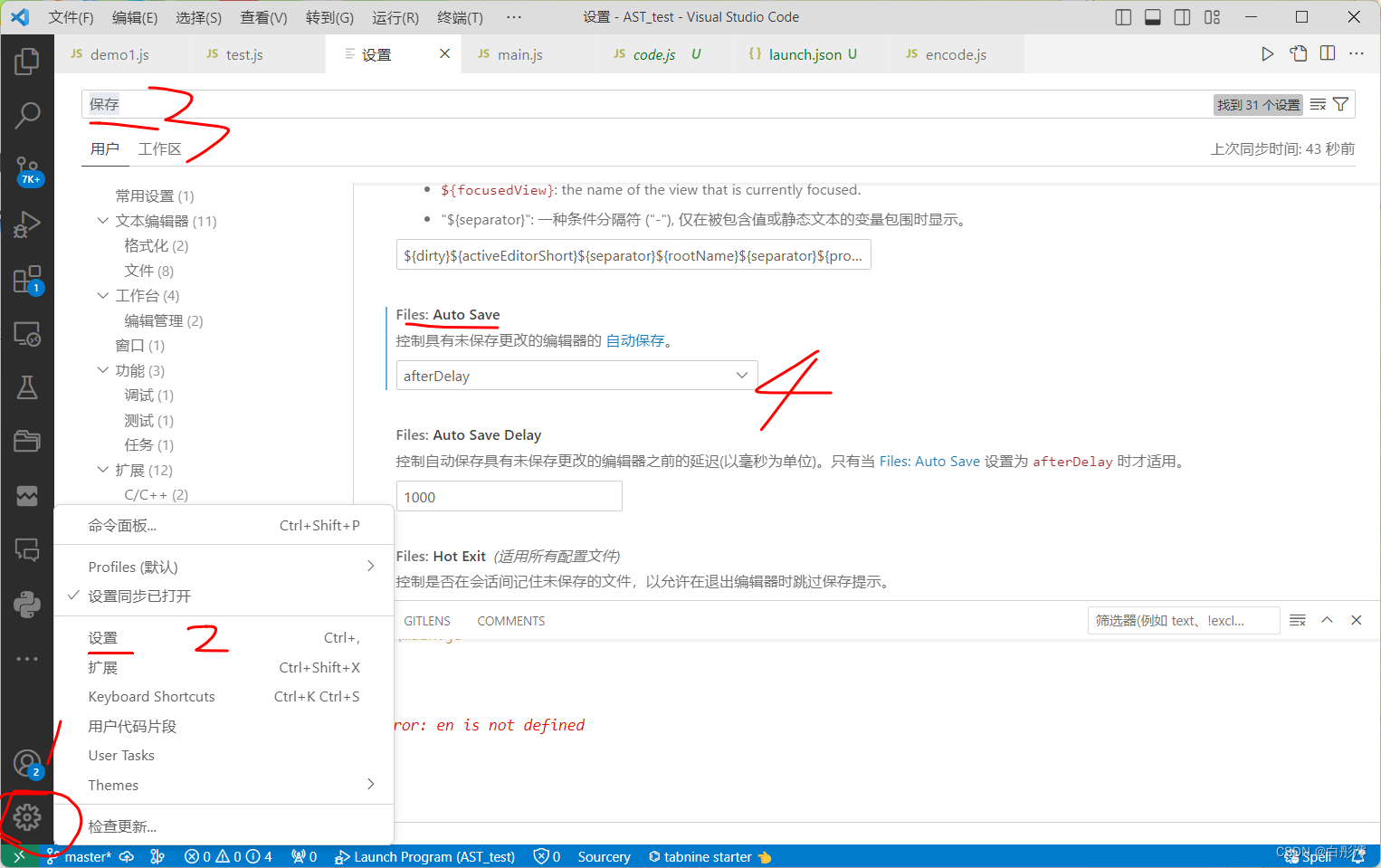Split the editor right

[1328, 53]
